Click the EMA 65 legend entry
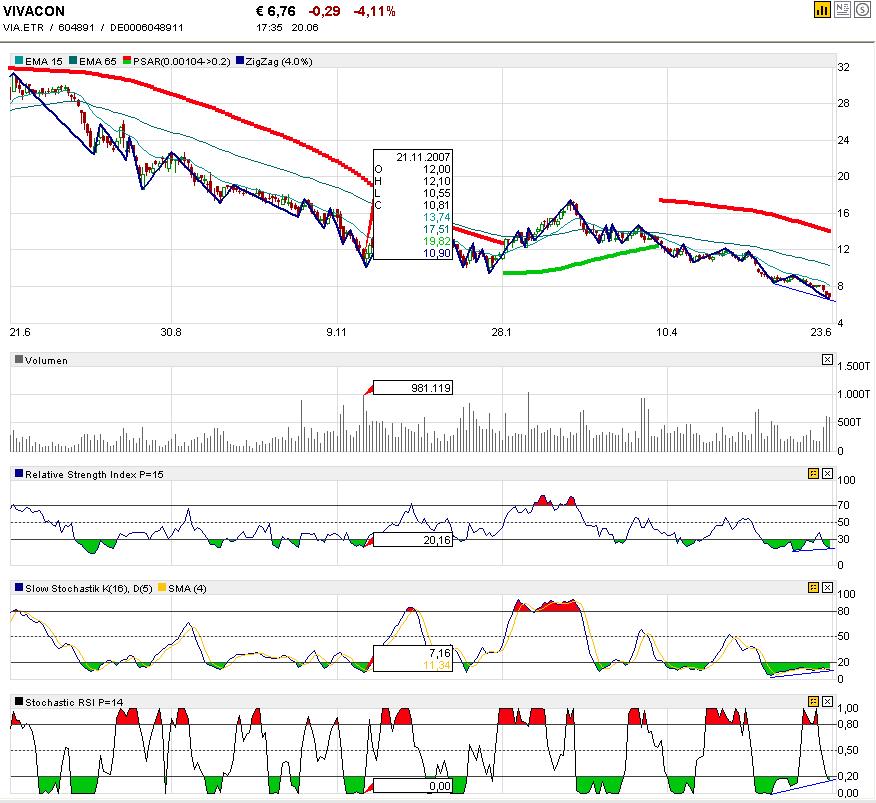876x803 pixels. [x=95, y=62]
